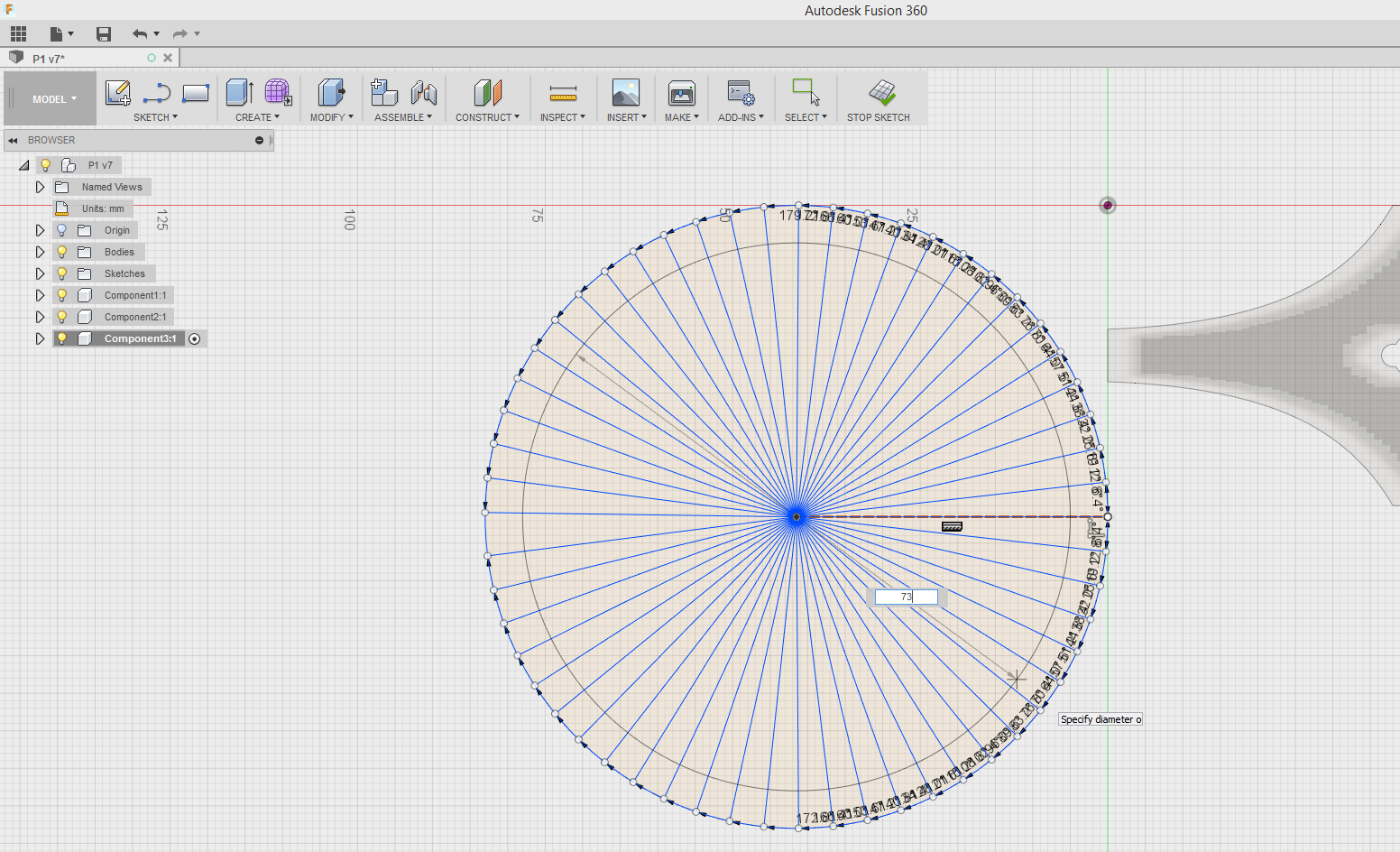Expand the Bodies folder

40,252
